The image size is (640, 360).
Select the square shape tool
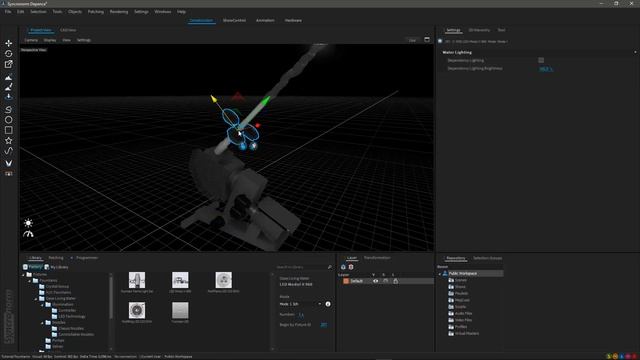[9, 130]
